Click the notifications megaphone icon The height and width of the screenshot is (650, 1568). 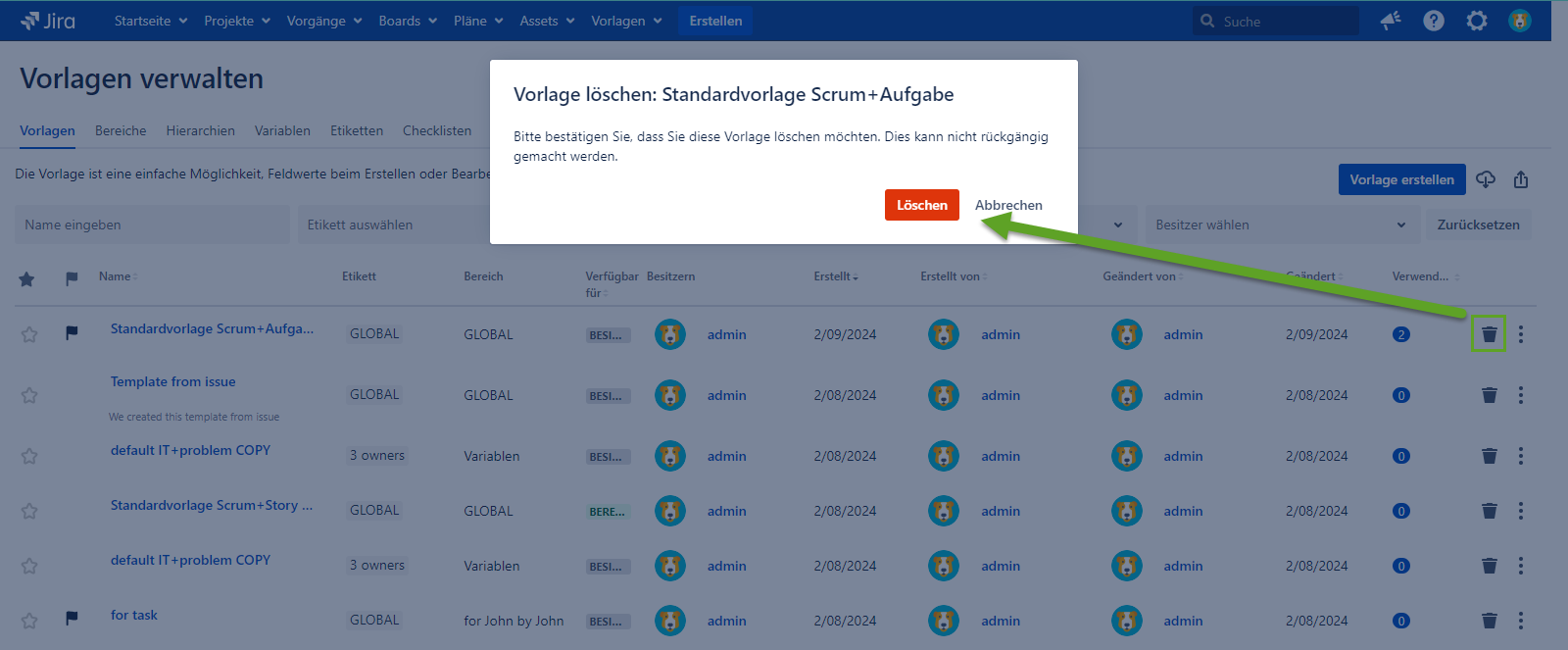[x=1391, y=21]
